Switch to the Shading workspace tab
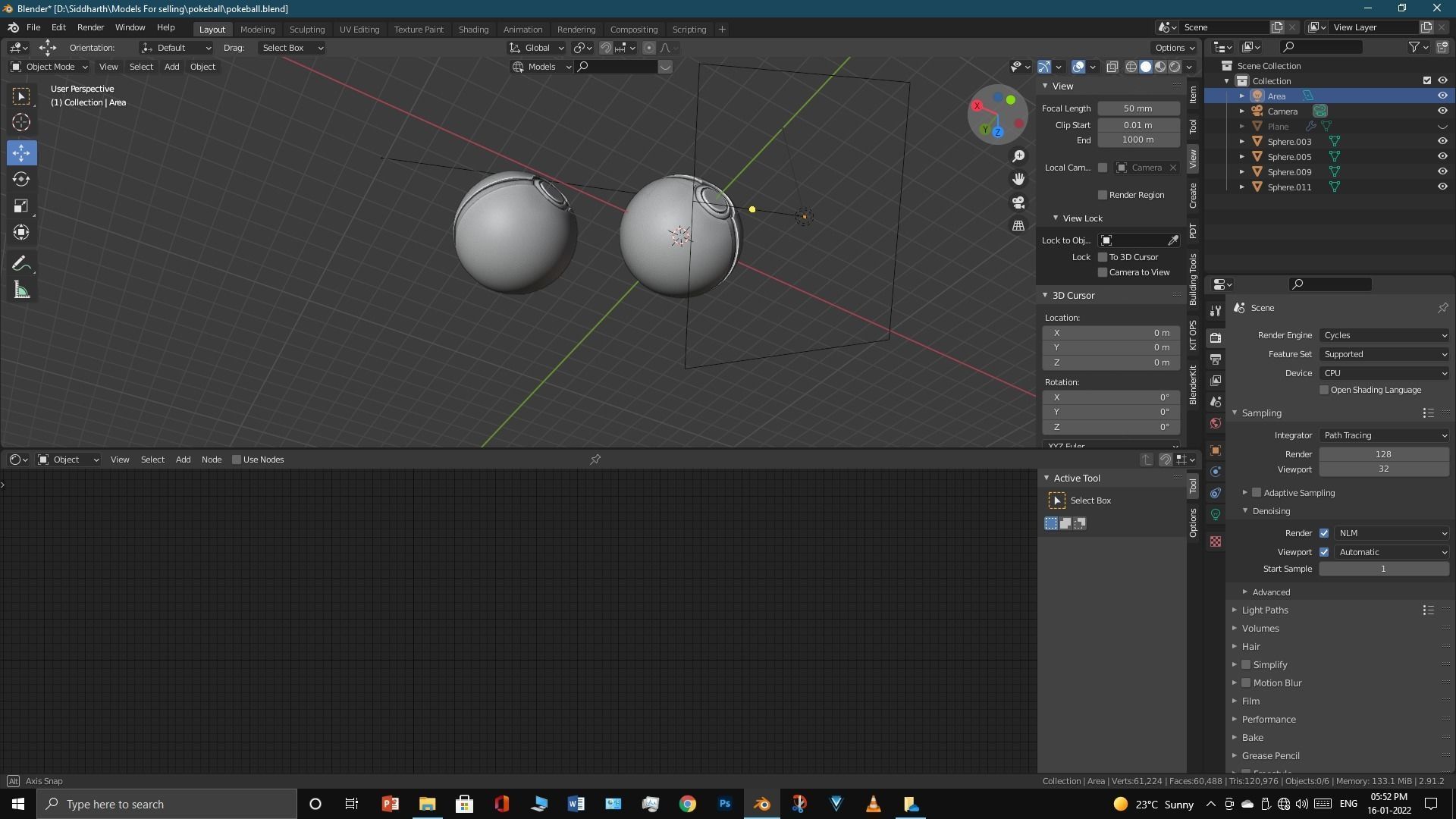The width and height of the screenshot is (1456, 819). 473,29
